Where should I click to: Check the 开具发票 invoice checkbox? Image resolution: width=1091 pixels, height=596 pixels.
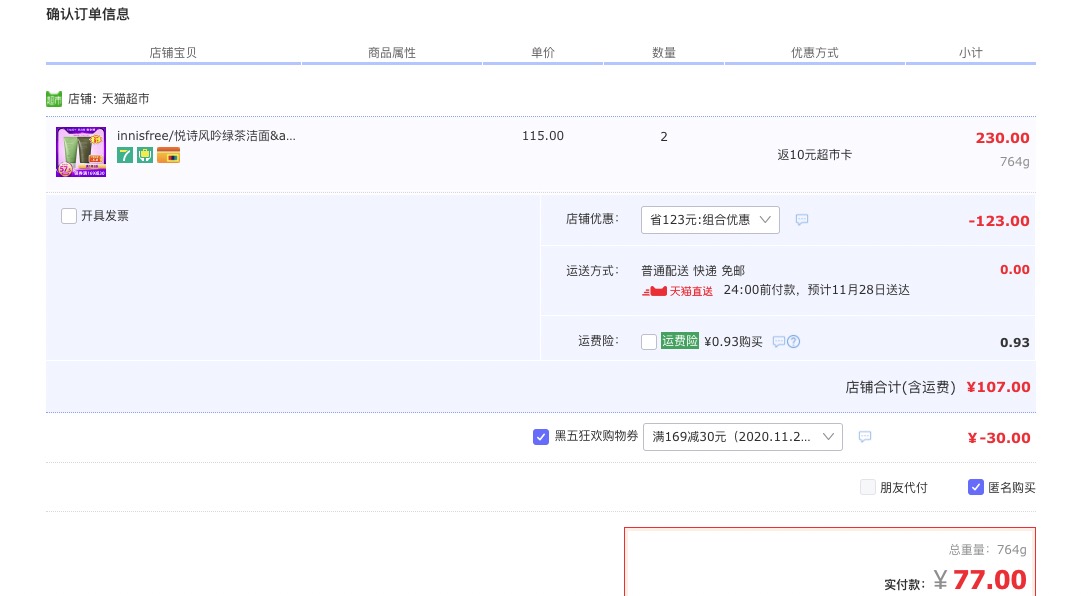click(x=68, y=216)
